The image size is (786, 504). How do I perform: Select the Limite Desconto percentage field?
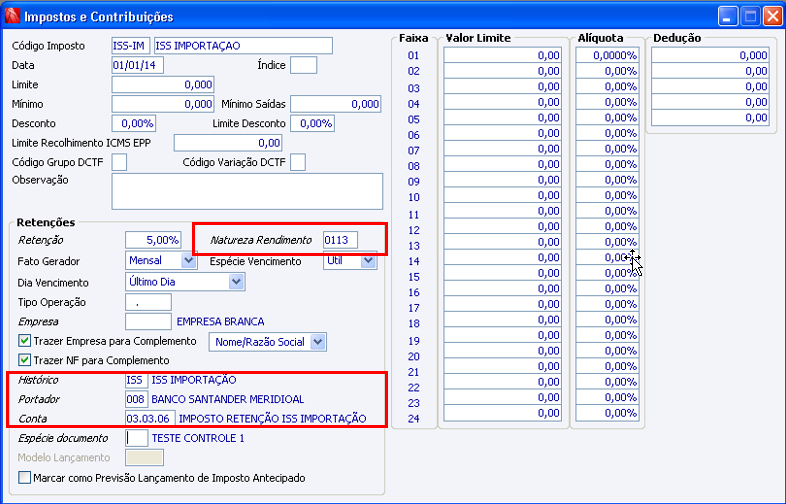pos(312,123)
